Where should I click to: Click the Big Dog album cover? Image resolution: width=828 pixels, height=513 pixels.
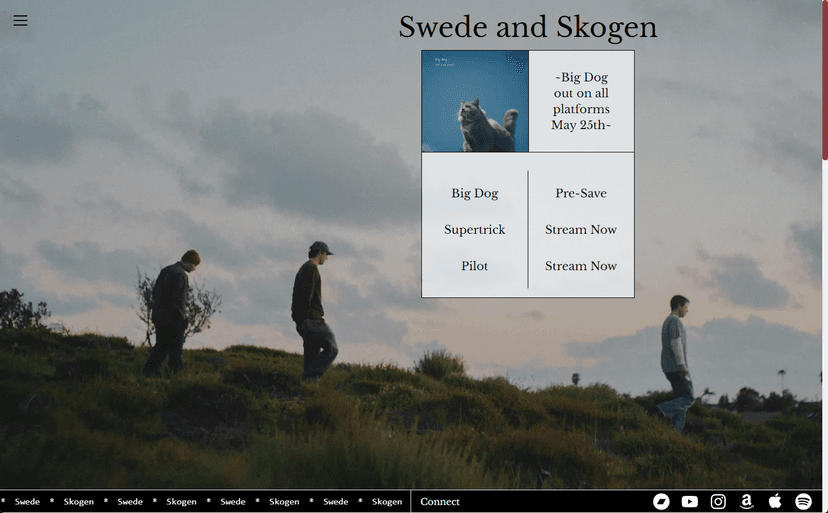(475, 101)
